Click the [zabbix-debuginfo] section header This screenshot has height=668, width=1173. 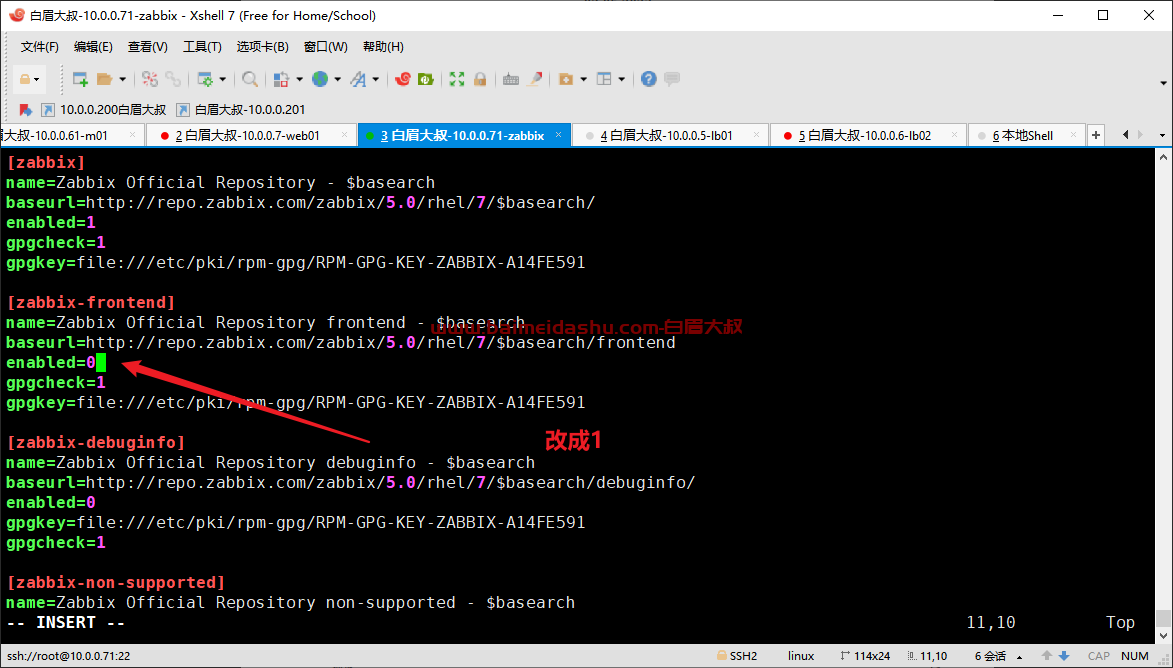(96, 442)
